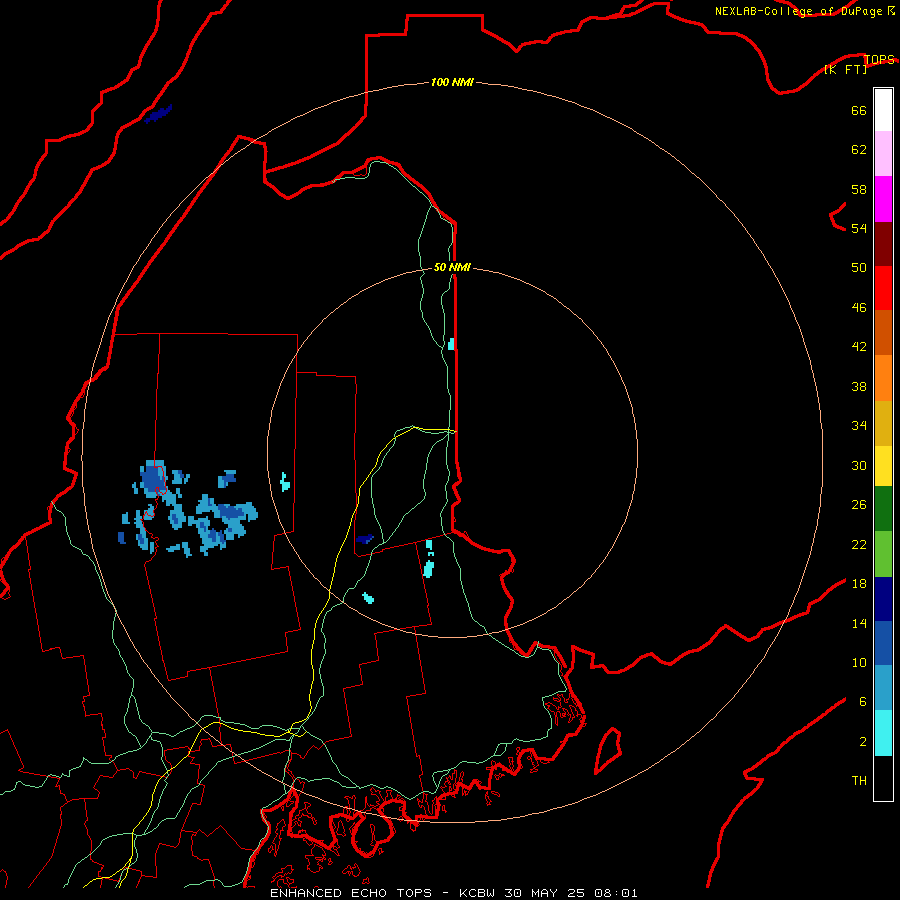Click the KCBW radar station identifier

[x=476, y=893]
